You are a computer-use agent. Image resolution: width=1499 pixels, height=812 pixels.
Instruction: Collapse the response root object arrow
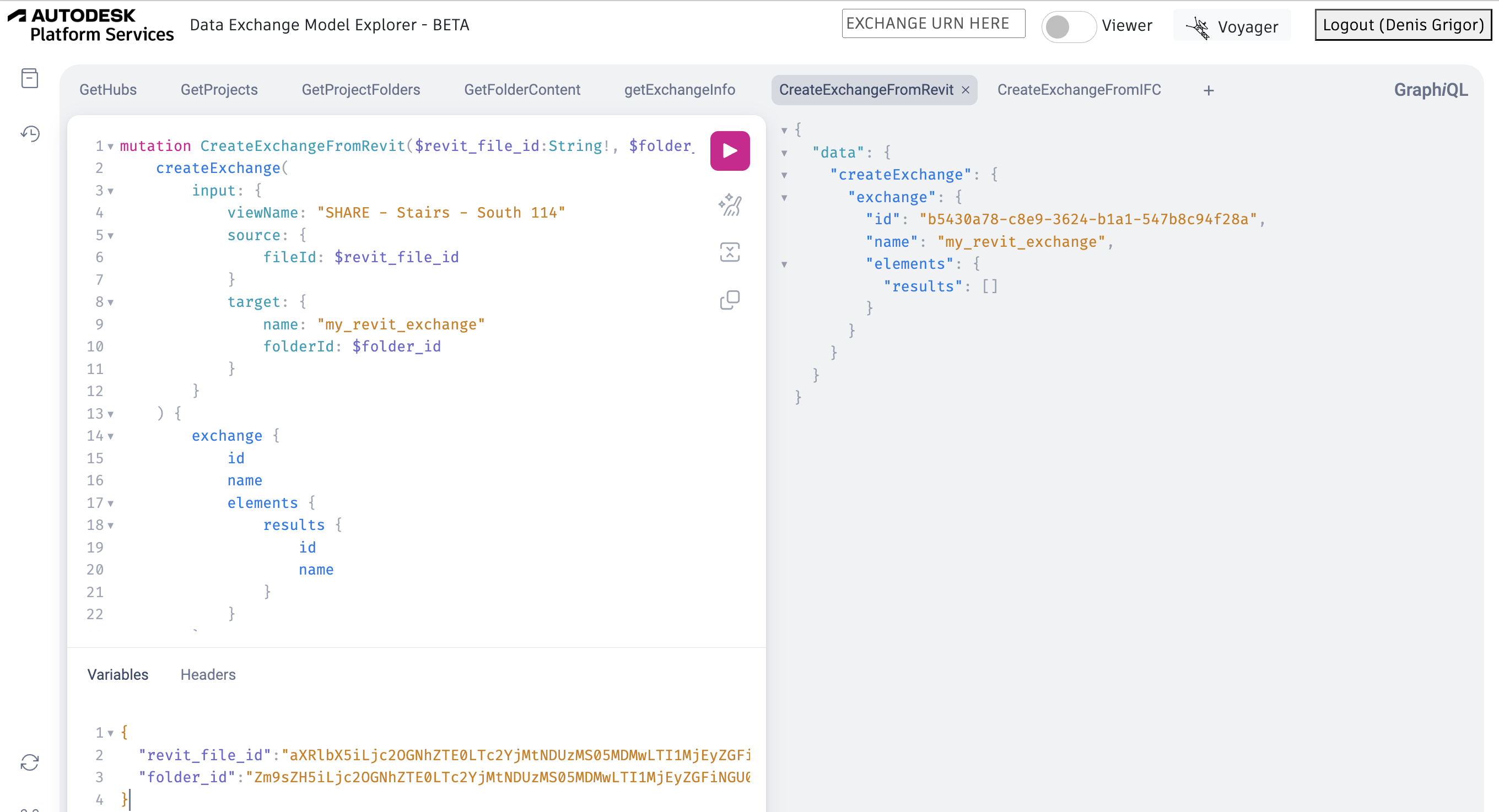784,131
